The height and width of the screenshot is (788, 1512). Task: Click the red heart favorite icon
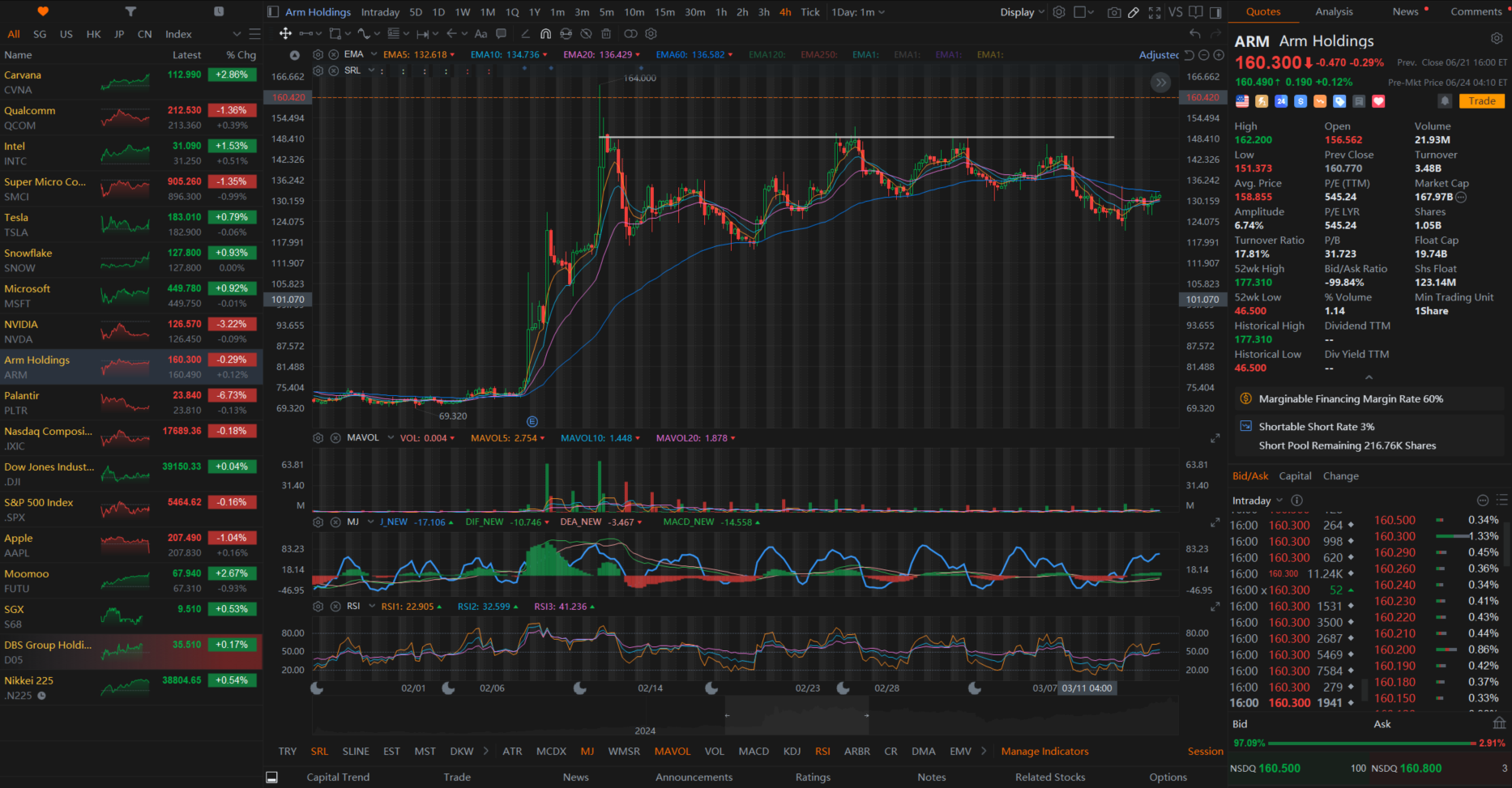1378,101
